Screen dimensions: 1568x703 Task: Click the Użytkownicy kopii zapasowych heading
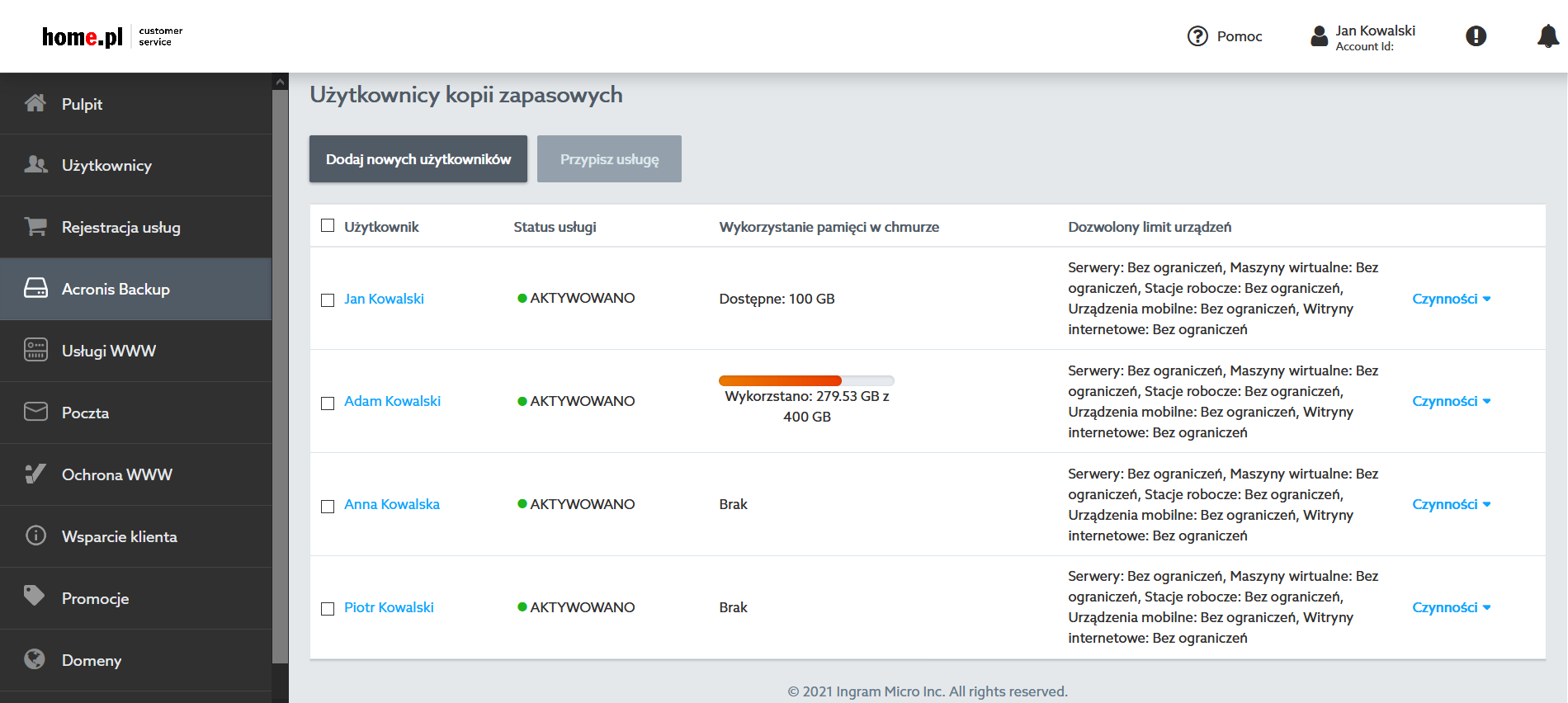tap(466, 95)
